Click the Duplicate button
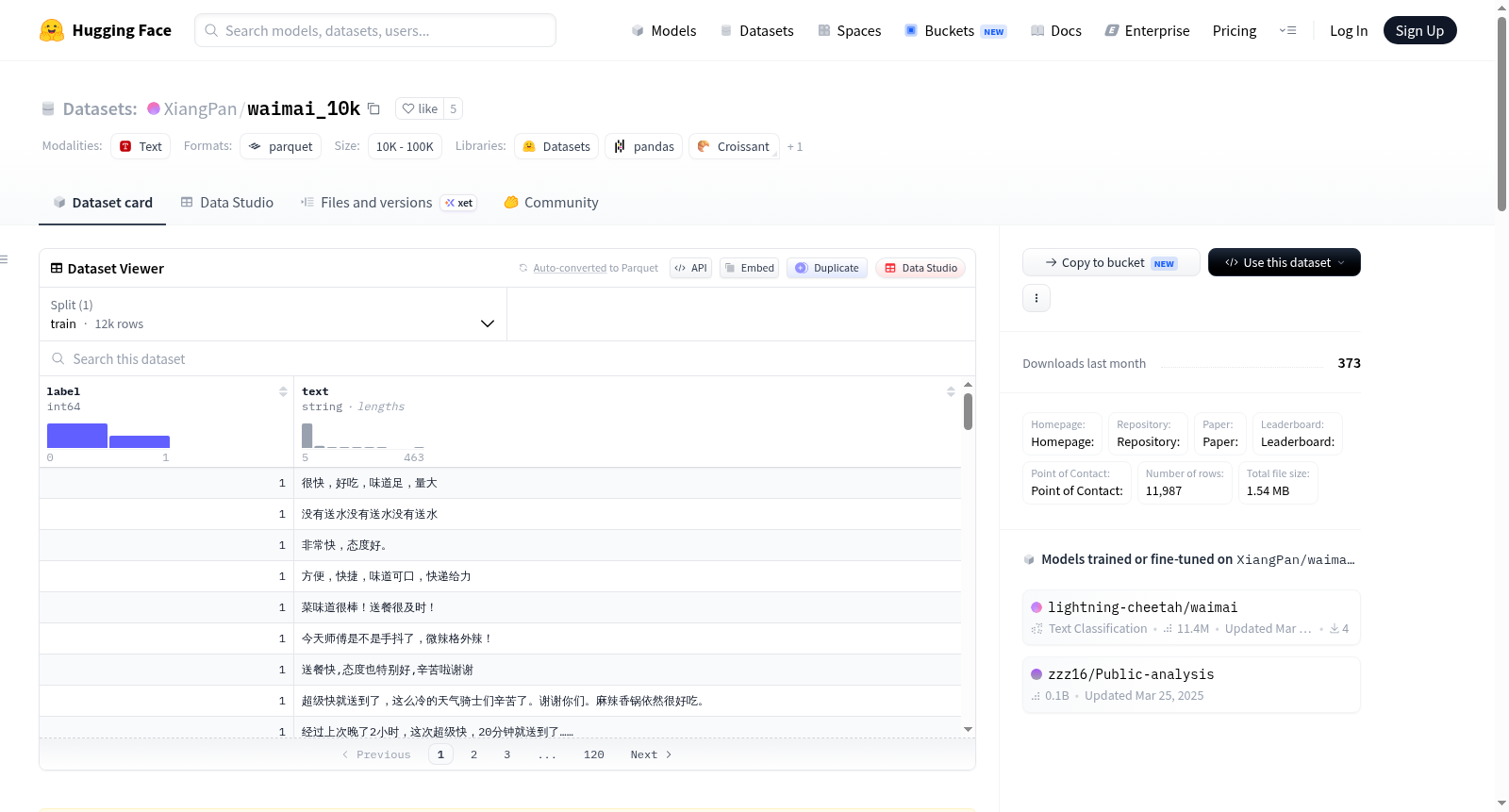 point(827,268)
